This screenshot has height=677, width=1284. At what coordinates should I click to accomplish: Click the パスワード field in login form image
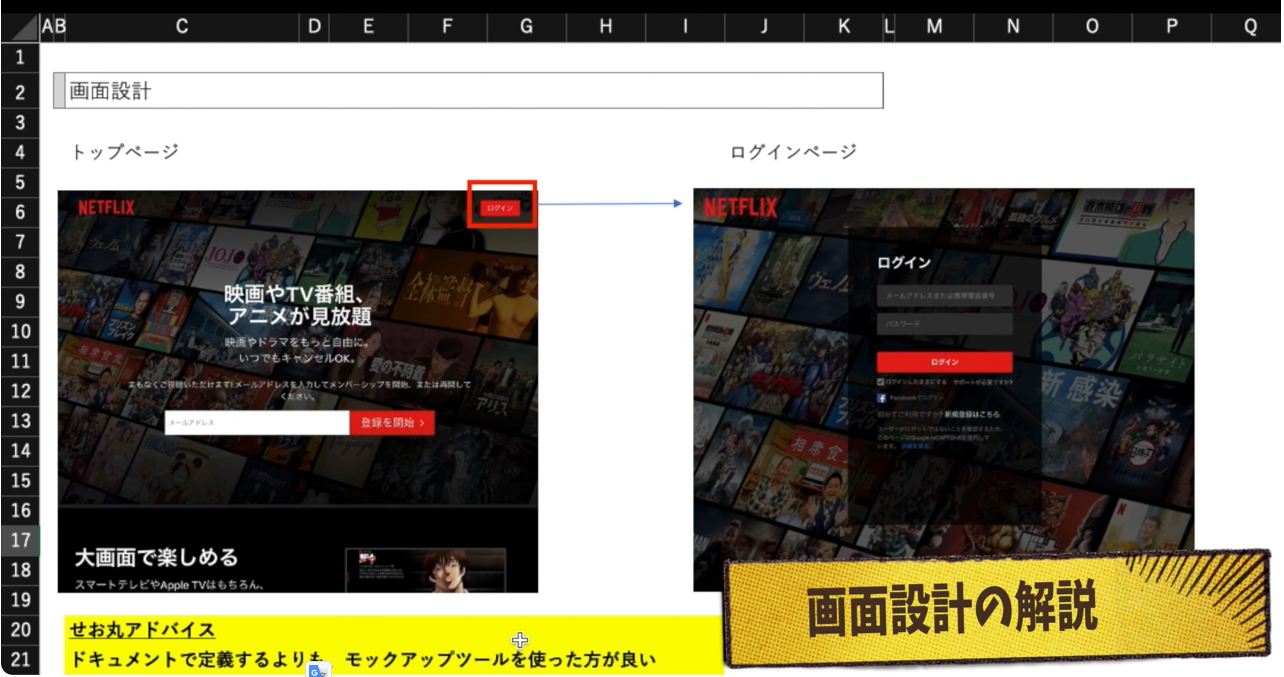click(x=945, y=324)
